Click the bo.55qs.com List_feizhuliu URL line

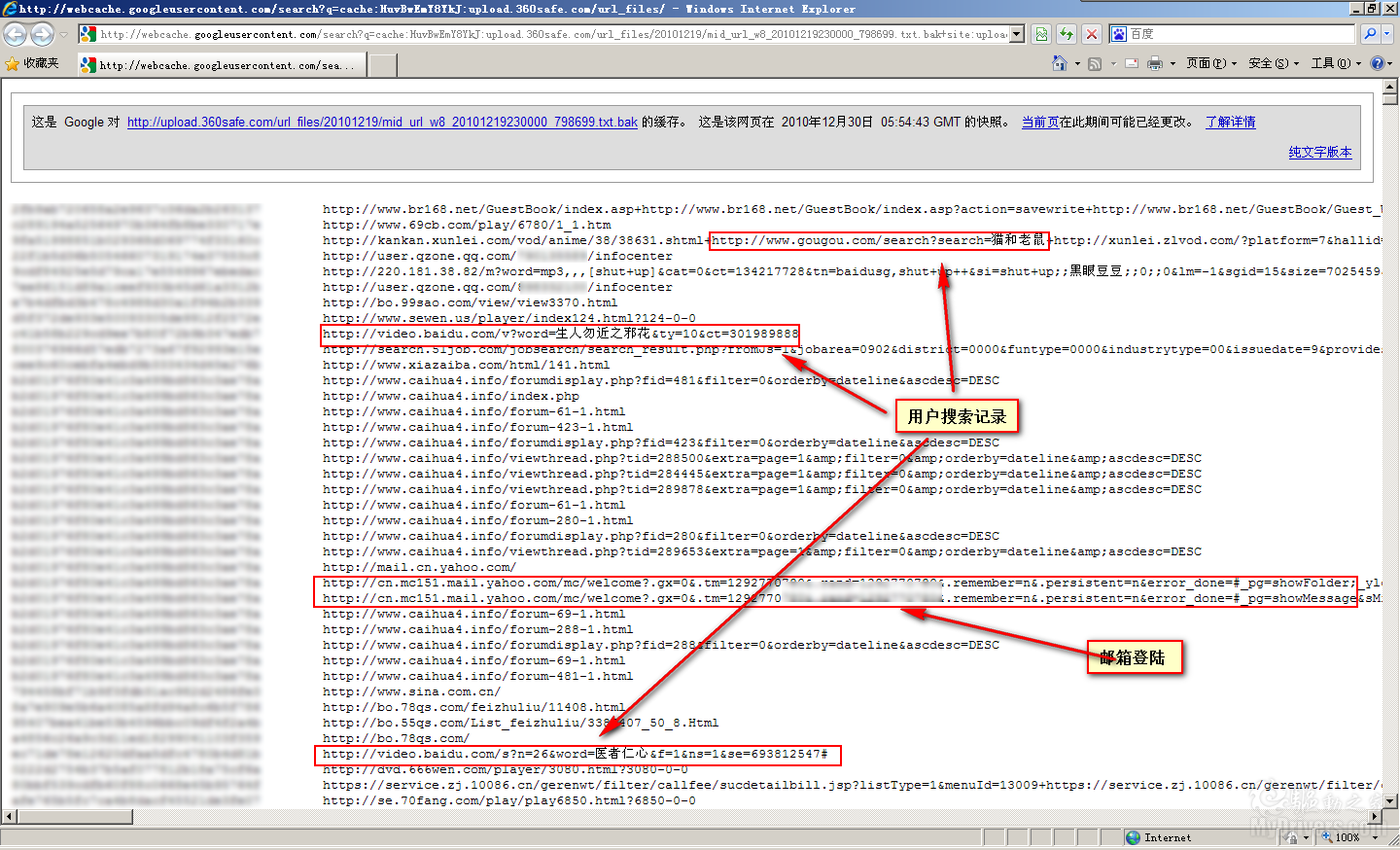[520, 723]
